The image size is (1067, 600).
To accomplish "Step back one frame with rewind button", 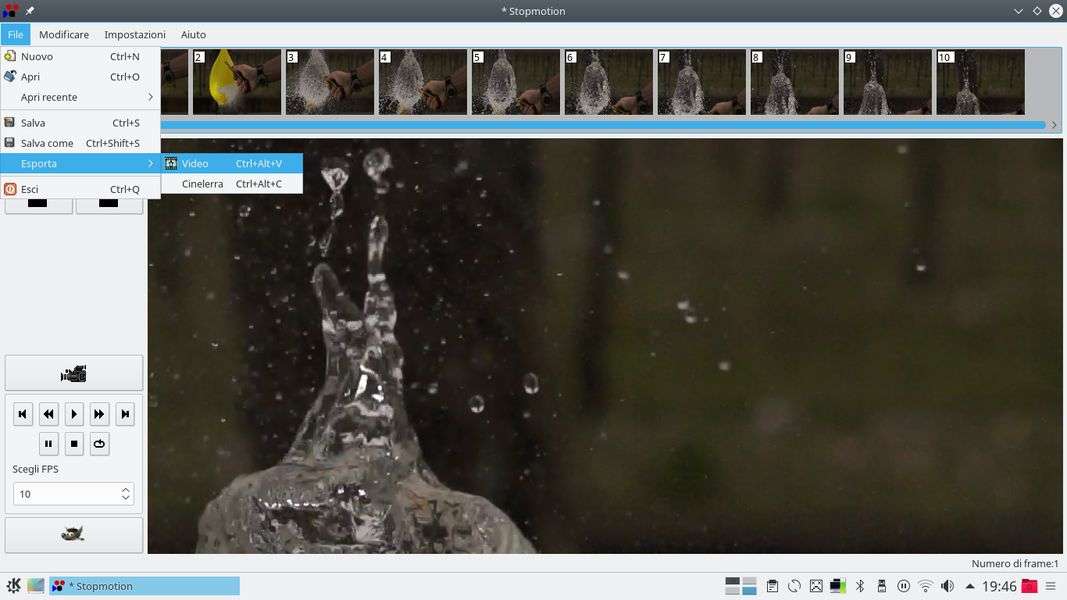I will pos(48,414).
